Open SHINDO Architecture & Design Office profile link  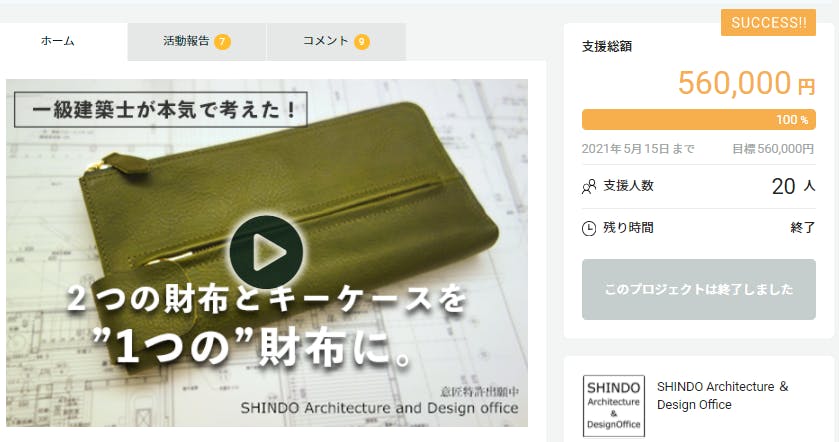pos(722,395)
